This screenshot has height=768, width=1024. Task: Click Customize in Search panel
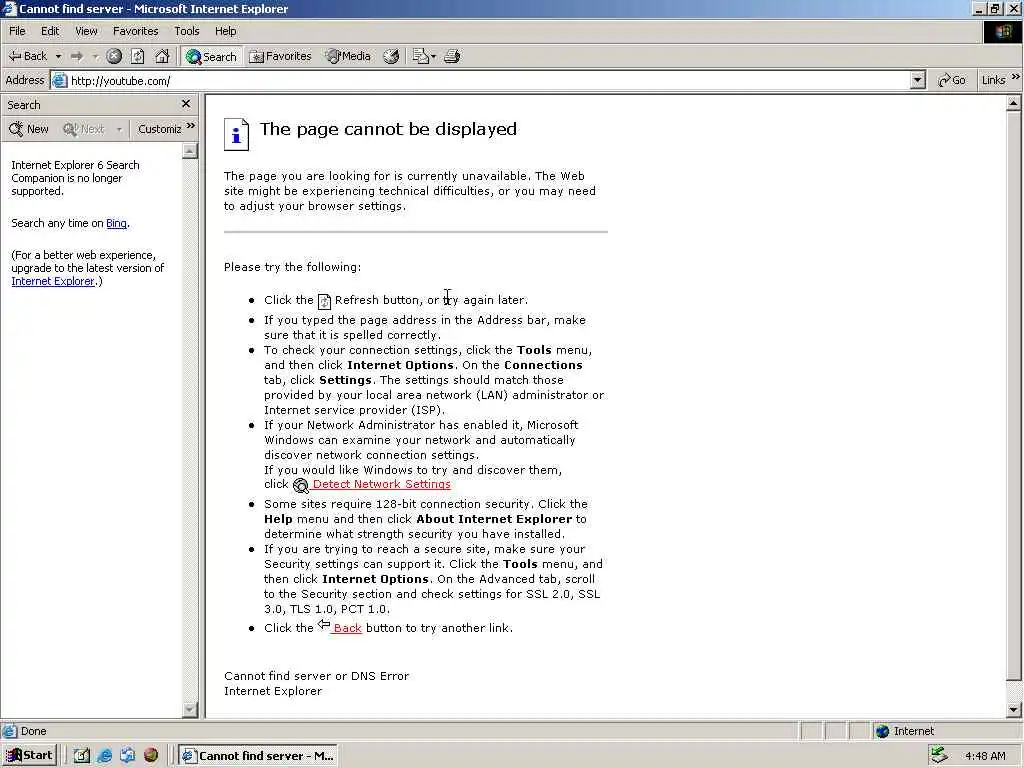click(x=159, y=129)
